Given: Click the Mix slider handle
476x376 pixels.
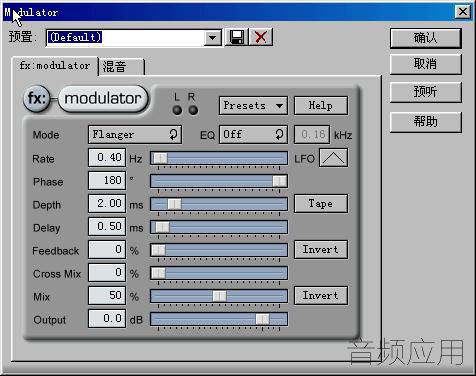Looking at the screenshot, I should [x=219, y=296].
